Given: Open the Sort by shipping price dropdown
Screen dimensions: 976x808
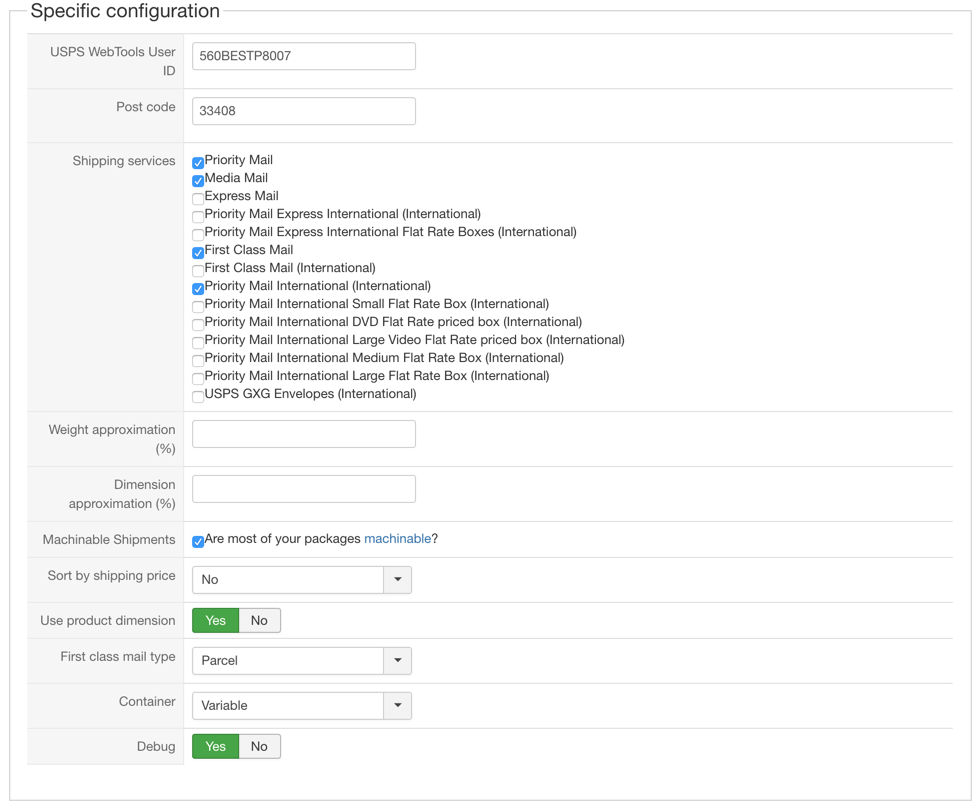Looking at the screenshot, I should (x=301, y=580).
